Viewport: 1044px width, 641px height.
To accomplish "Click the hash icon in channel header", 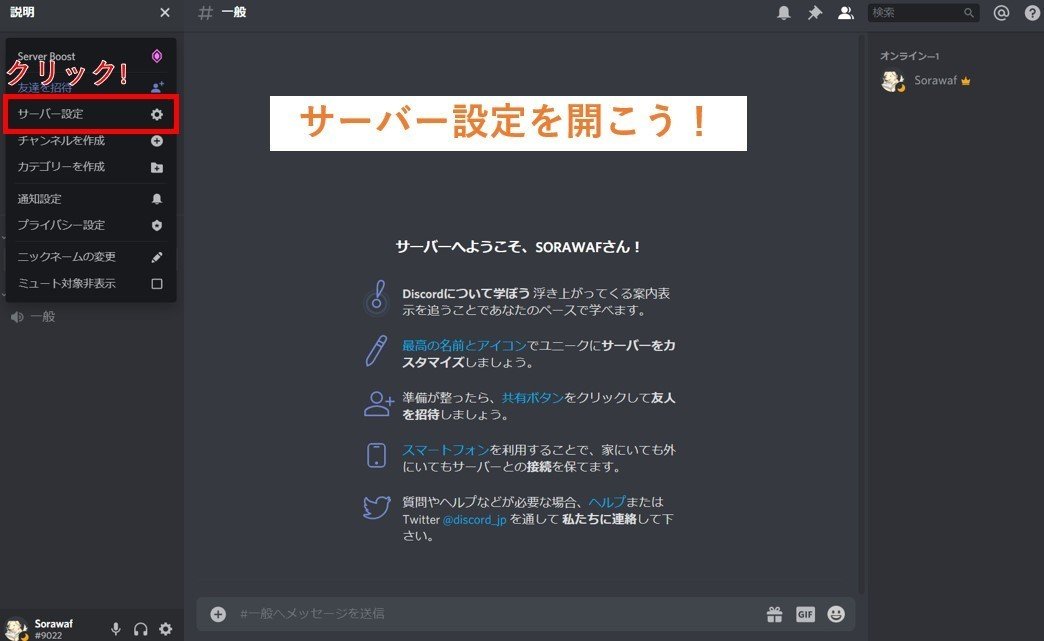I will (x=205, y=13).
